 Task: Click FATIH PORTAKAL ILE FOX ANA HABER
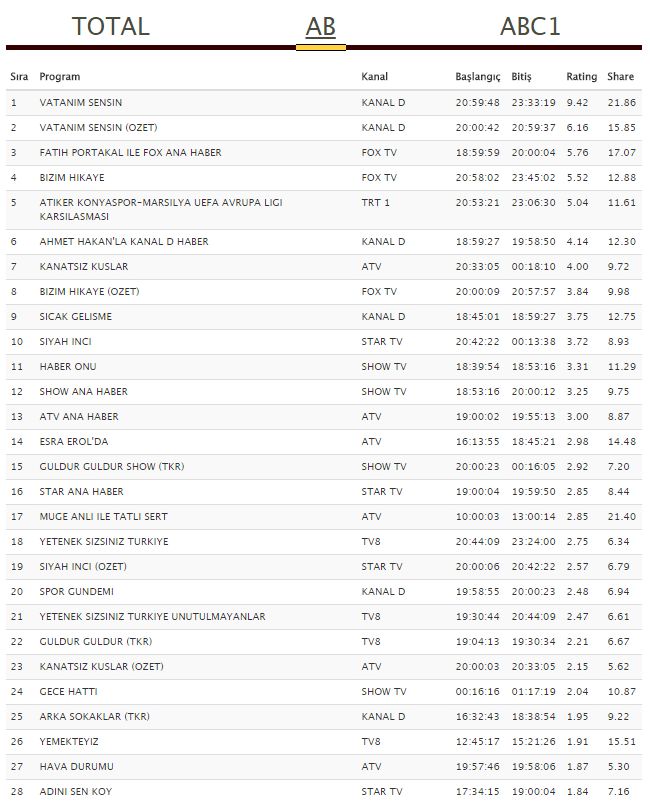click(130, 153)
